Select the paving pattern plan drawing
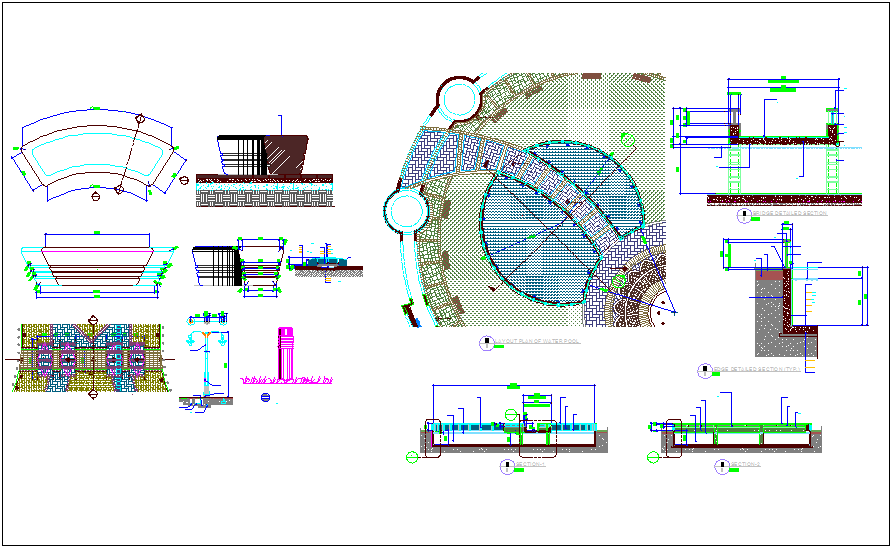892x548 pixels. 92,359
